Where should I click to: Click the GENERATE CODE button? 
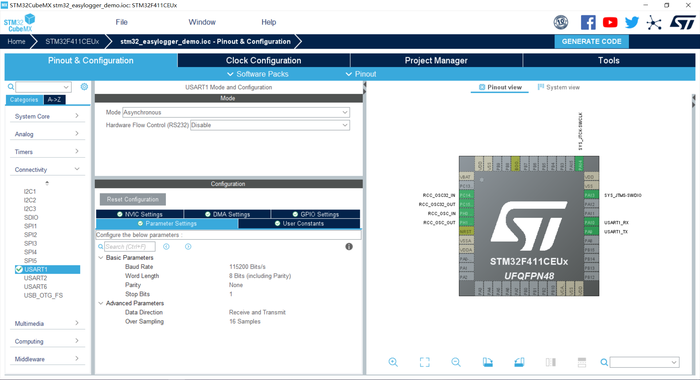coord(592,41)
